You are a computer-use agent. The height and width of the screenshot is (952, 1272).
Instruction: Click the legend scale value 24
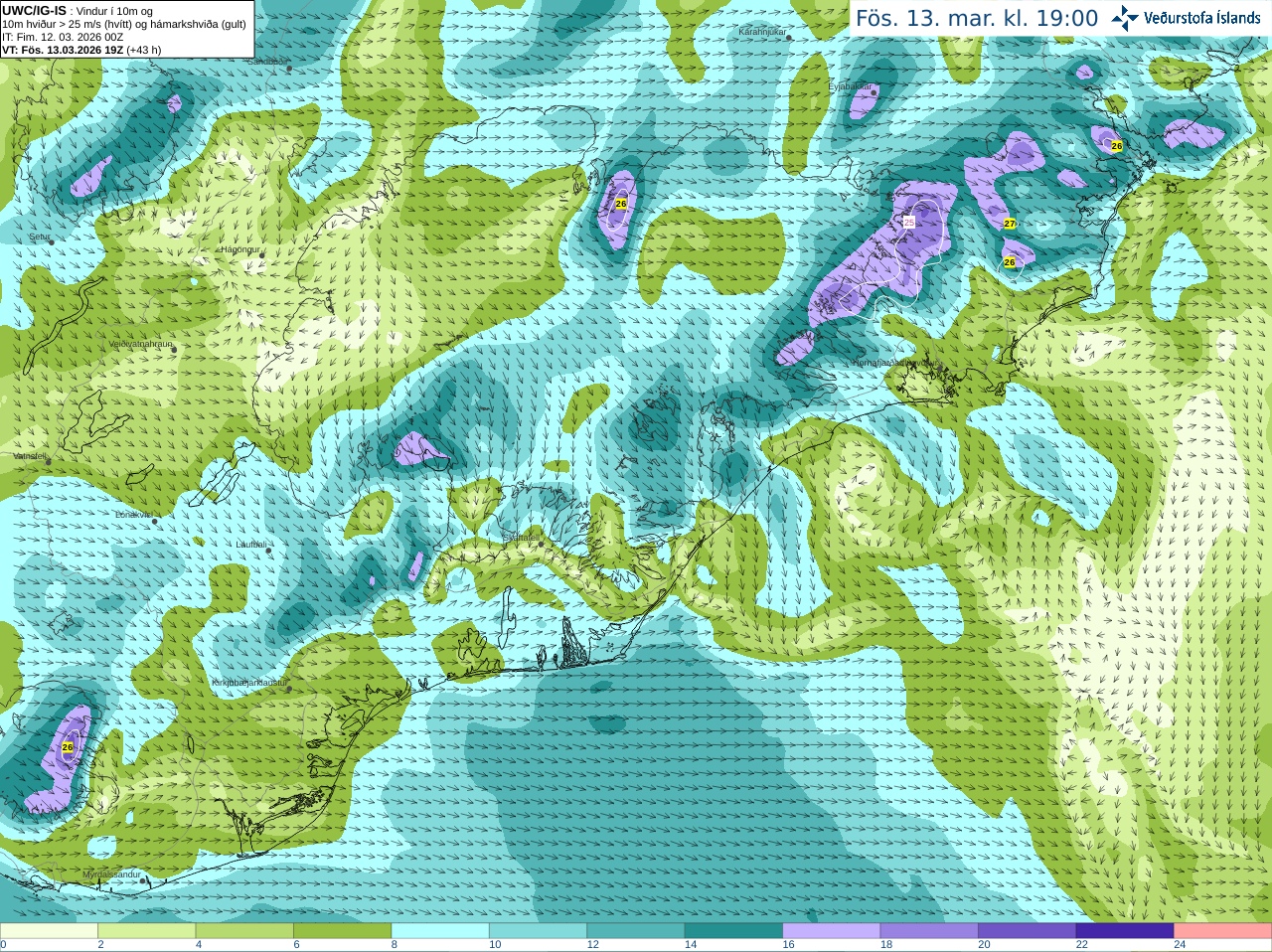click(x=1180, y=945)
